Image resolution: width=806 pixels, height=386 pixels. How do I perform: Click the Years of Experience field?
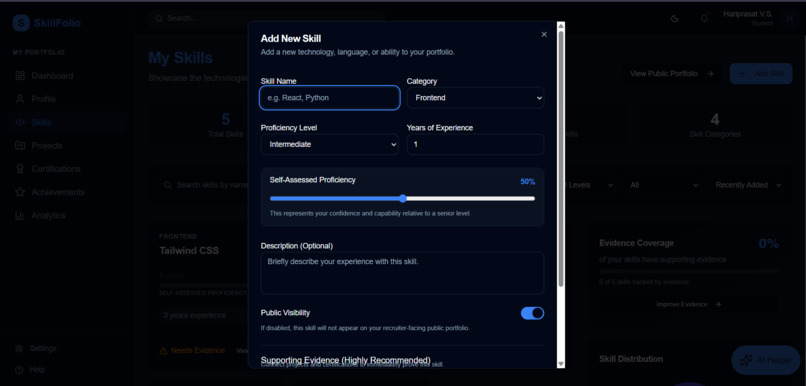[x=475, y=144]
